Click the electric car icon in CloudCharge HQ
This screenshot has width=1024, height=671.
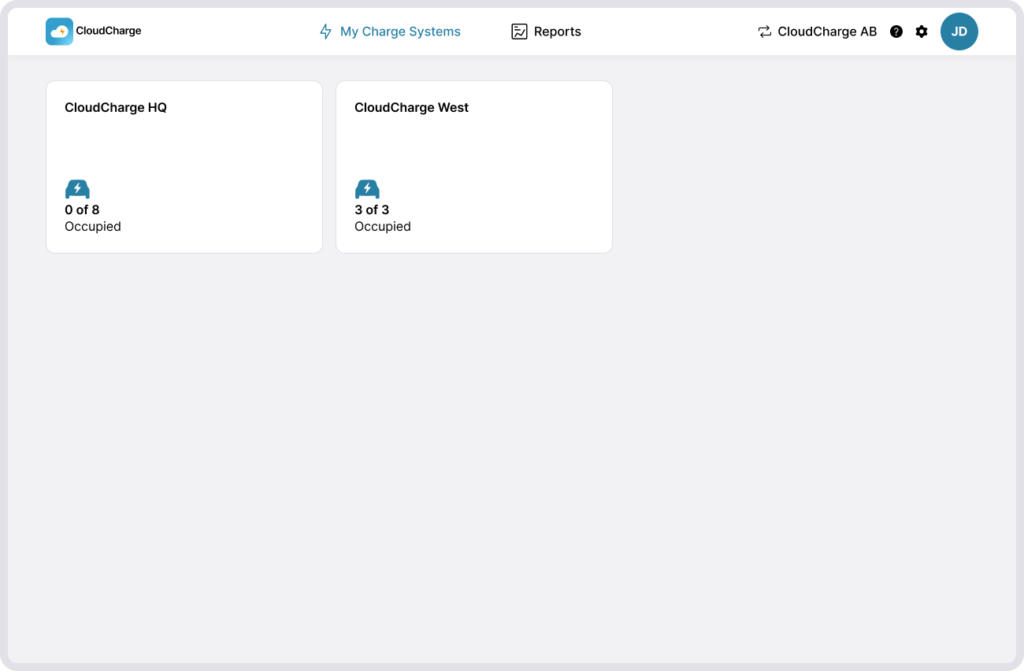point(77,189)
